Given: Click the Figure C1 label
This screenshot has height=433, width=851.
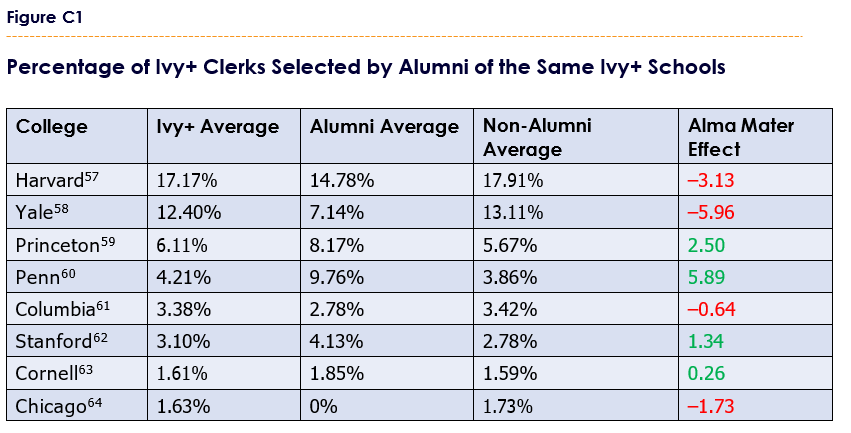Looking at the screenshot, I should [x=45, y=17].
